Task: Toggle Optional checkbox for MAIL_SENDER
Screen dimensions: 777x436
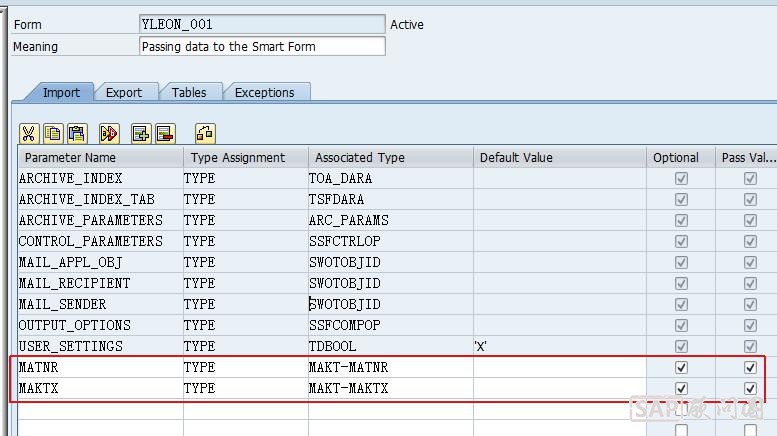Action: pyautogui.click(x=681, y=304)
